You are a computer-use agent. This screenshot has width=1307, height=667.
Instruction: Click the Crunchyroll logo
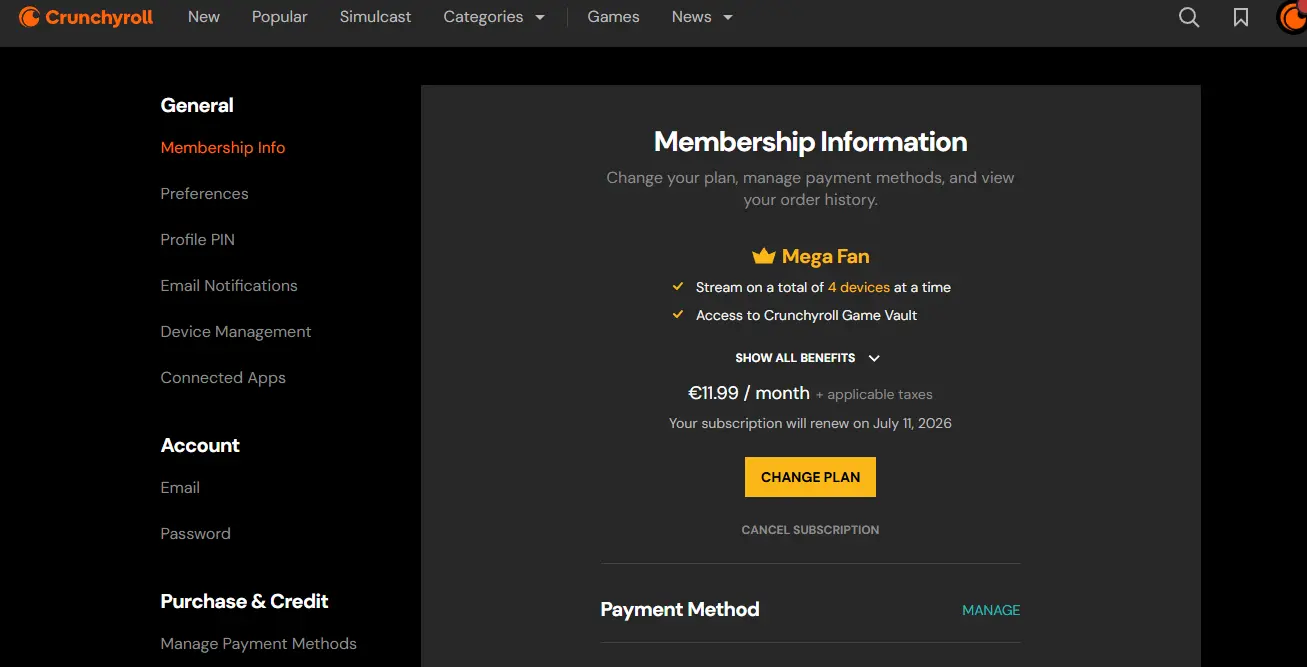[86, 17]
